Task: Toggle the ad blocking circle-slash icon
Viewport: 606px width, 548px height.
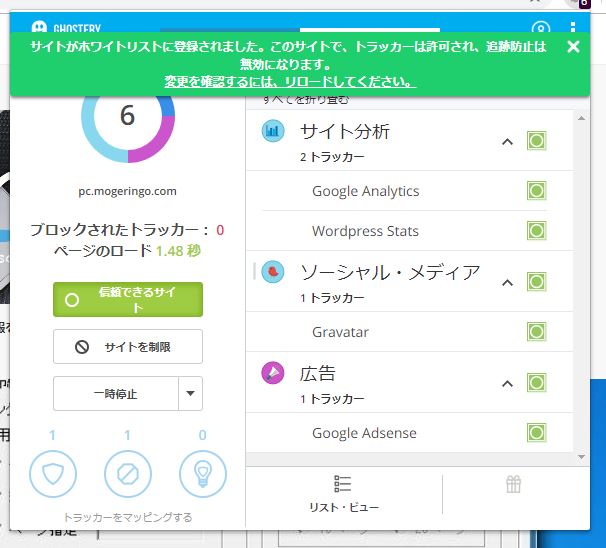Action: pyautogui.click(x=128, y=474)
